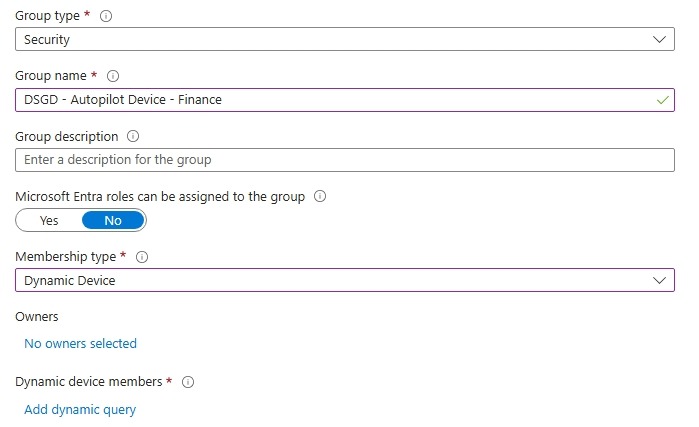
Task: Click green checkmark in Group name field
Action: [661, 100]
